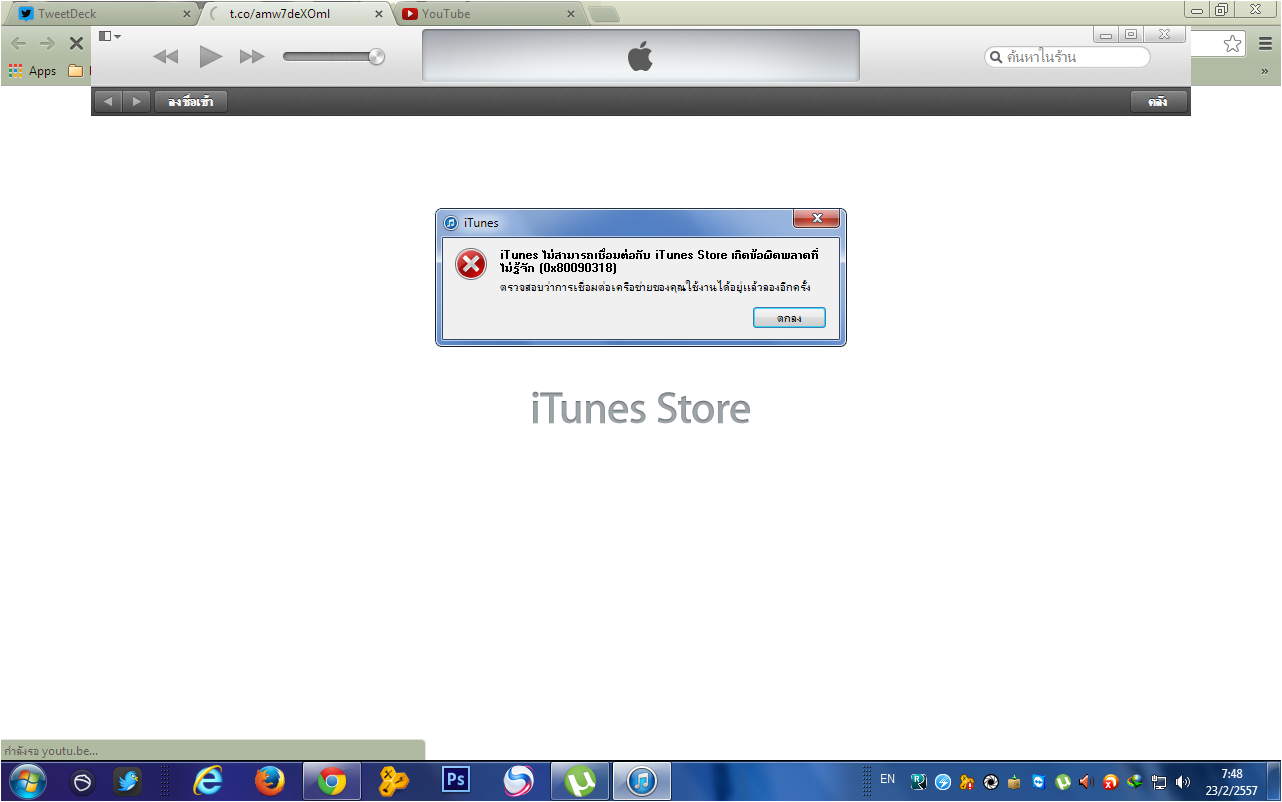The height and width of the screenshot is (802, 1282).
Task: Click the EN language indicator
Action: click(x=887, y=779)
